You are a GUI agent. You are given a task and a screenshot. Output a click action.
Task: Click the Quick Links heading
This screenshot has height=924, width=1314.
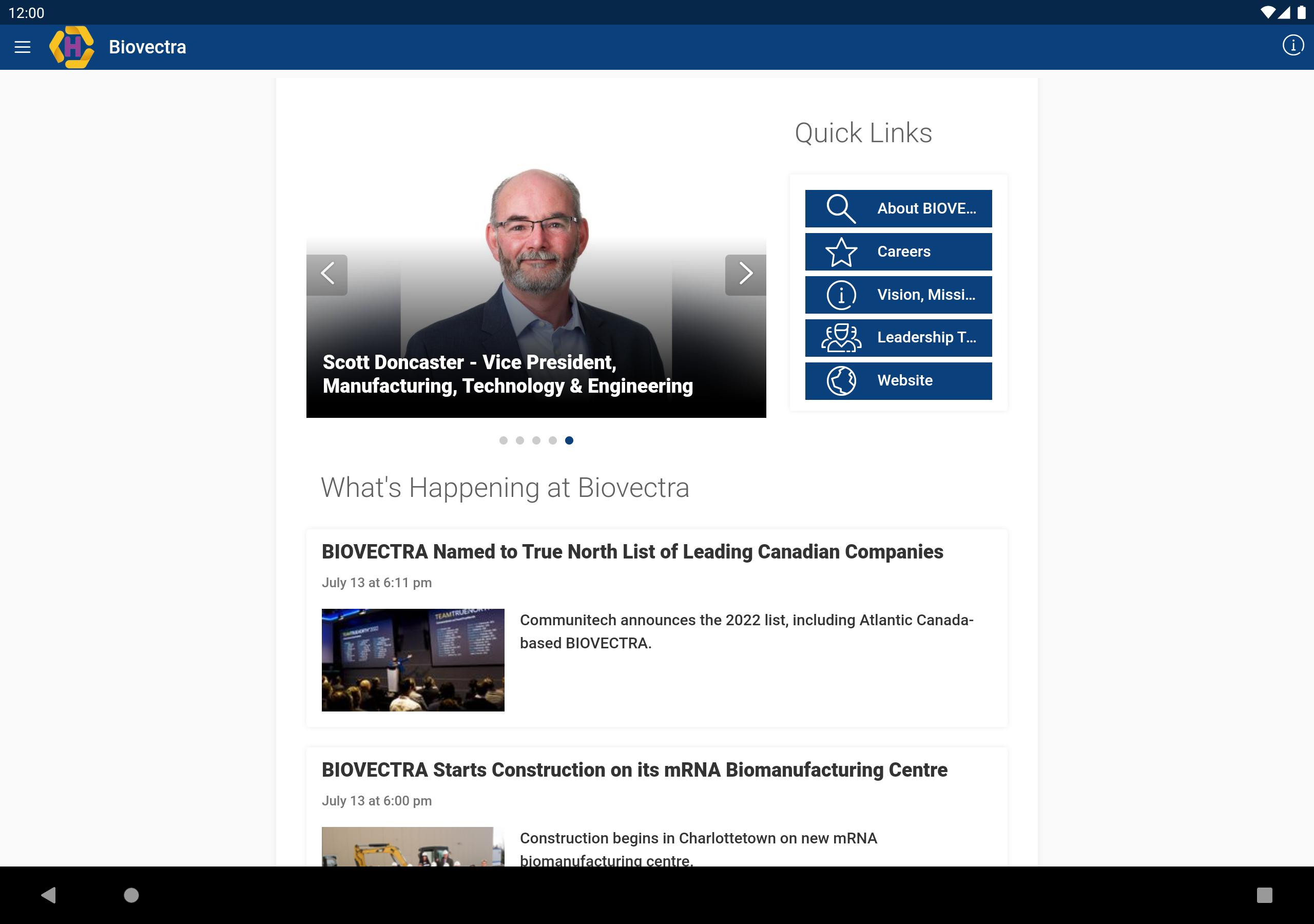(x=863, y=133)
